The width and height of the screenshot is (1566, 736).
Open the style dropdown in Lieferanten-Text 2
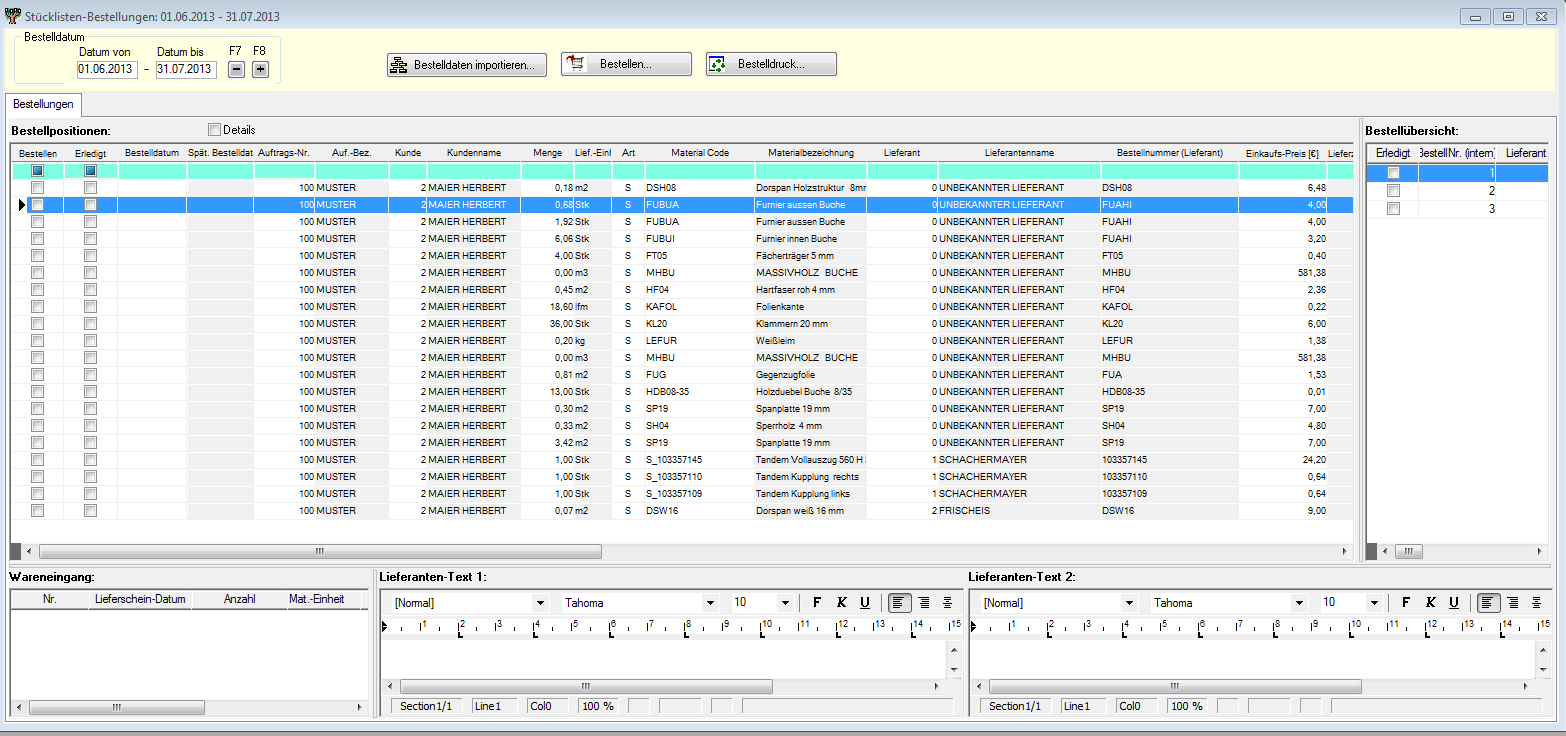(x=1129, y=603)
